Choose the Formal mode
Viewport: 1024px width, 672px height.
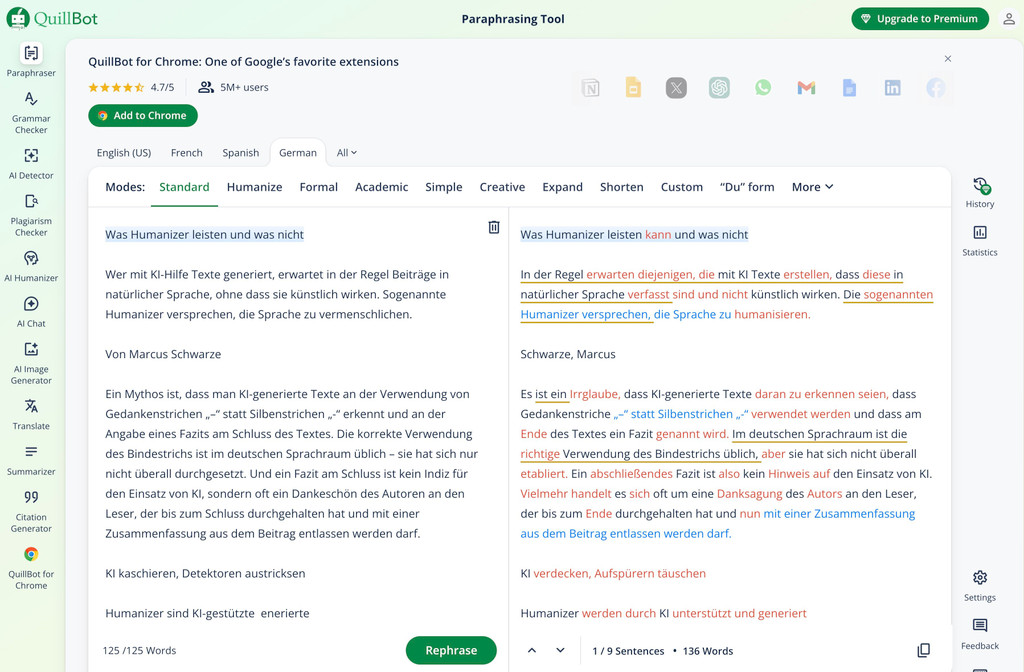pos(318,187)
